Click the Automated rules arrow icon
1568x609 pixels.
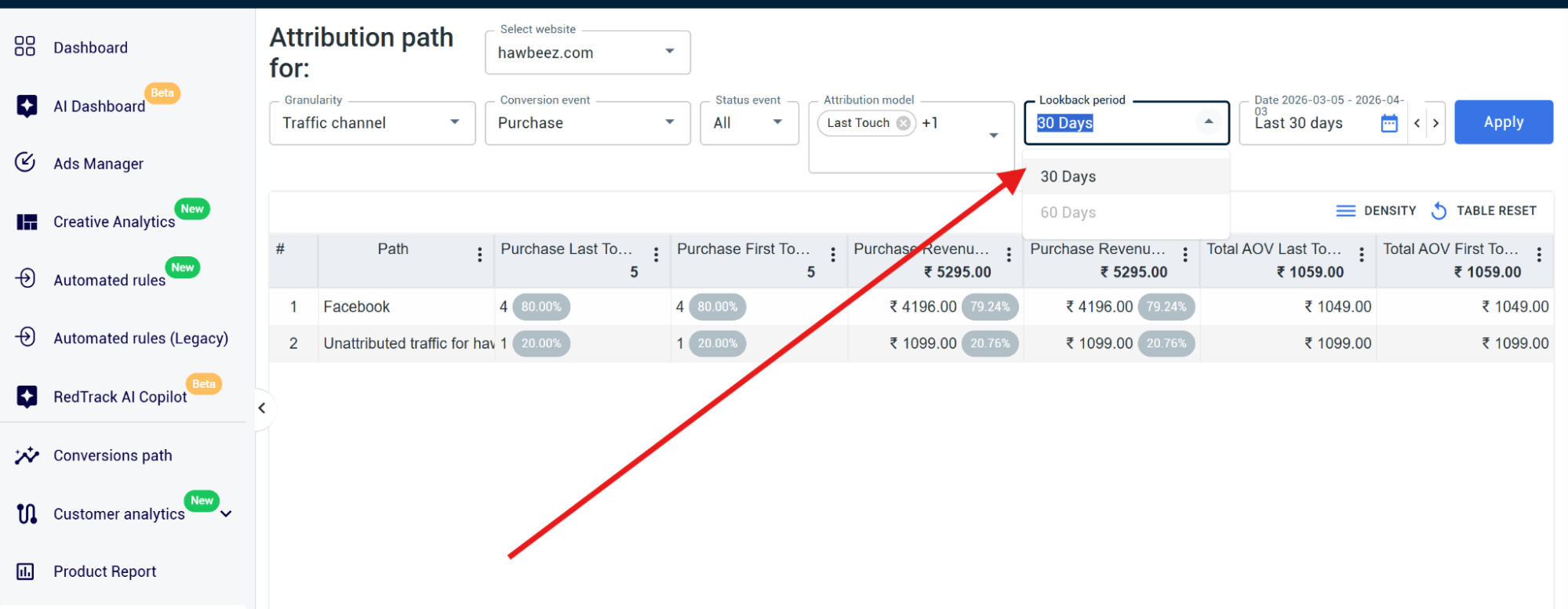click(25, 278)
